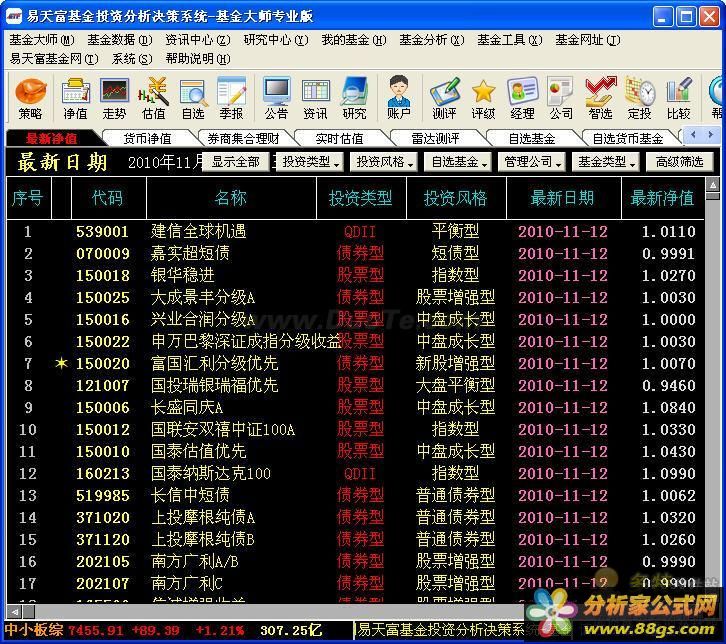The image size is (726, 644).
Task: Open the 定投 scheduled investment icon
Action: click(x=639, y=97)
